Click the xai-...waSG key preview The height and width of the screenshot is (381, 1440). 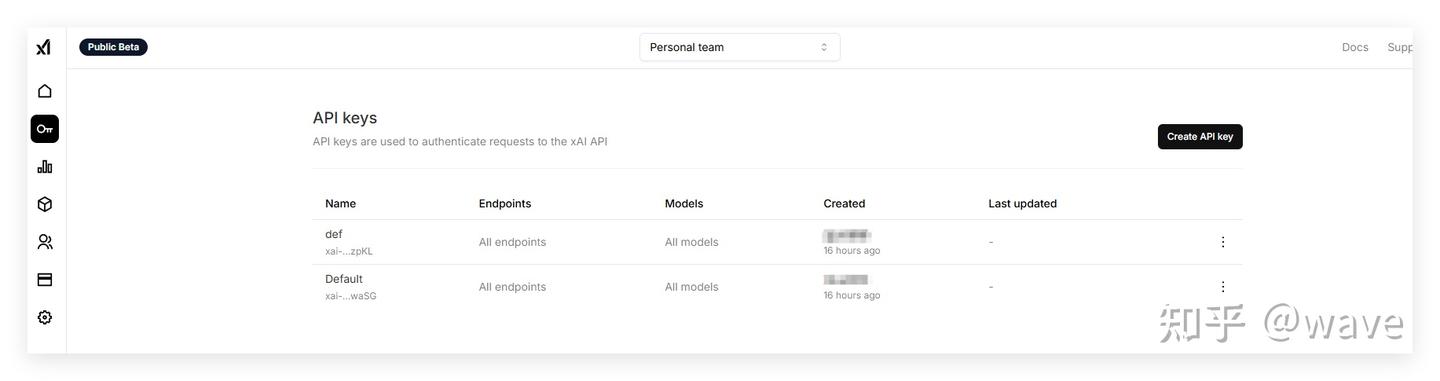tap(351, 296)
